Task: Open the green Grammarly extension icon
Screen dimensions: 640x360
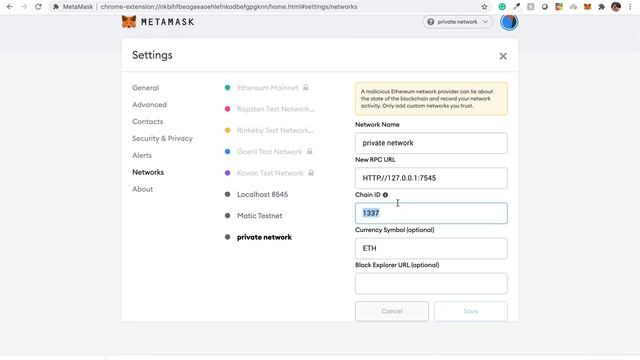Action: pos(502,7)
